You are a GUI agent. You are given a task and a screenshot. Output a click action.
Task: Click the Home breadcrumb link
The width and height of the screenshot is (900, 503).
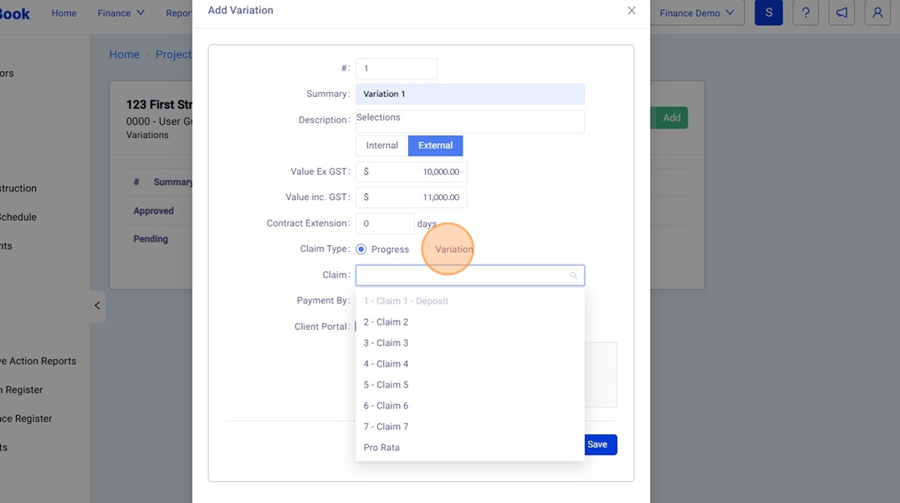click(x=124, y=54)
